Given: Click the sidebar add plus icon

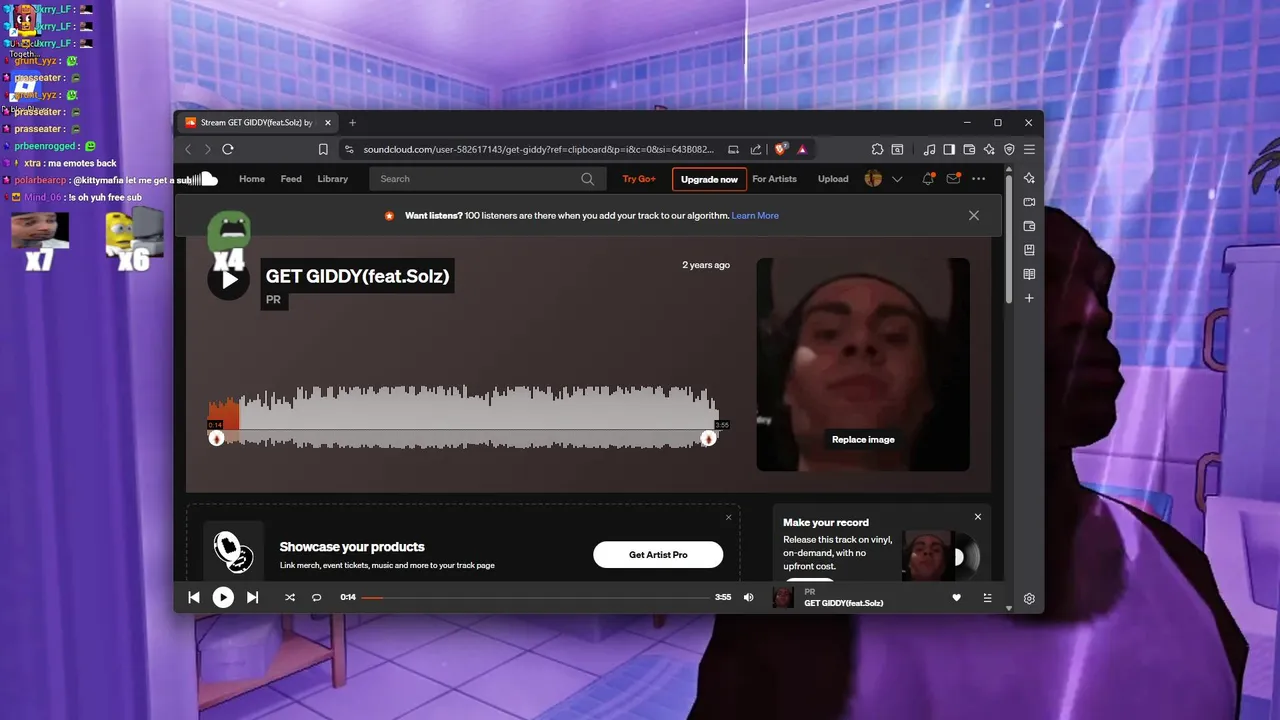Looking at the screenshot, I should point(1029,298).
